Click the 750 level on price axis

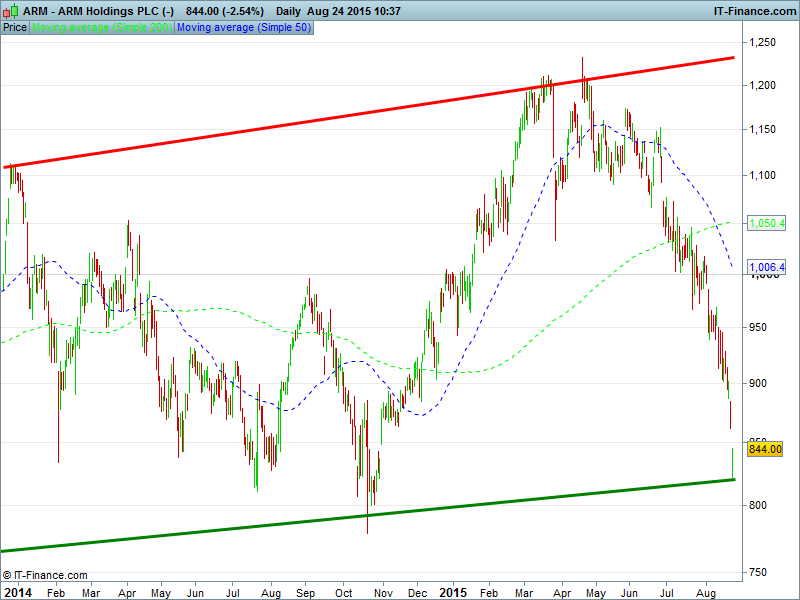(759, 572)
